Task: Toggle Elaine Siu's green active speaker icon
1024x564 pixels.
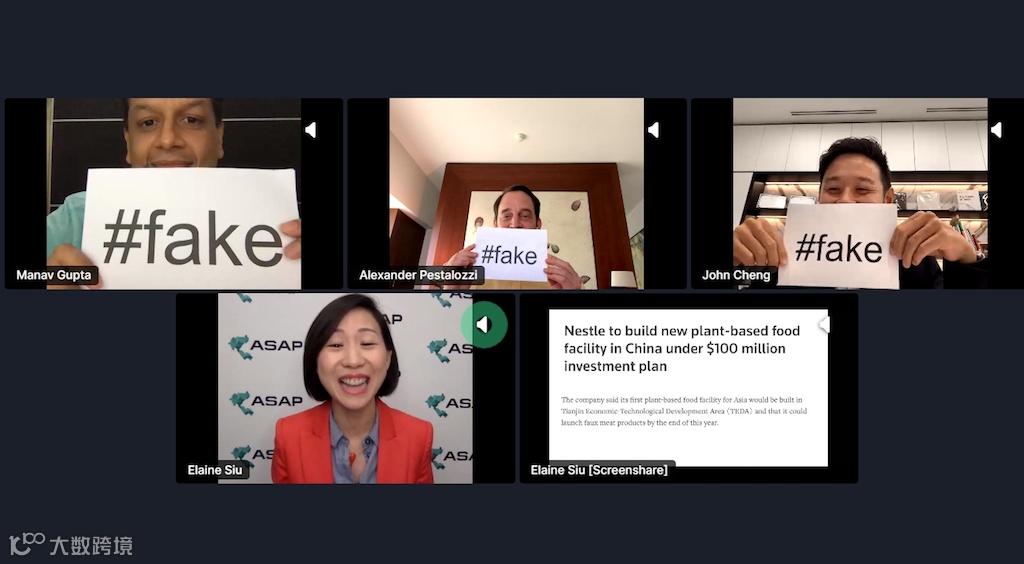Action: pyautogui.click(x=484, y=324)
